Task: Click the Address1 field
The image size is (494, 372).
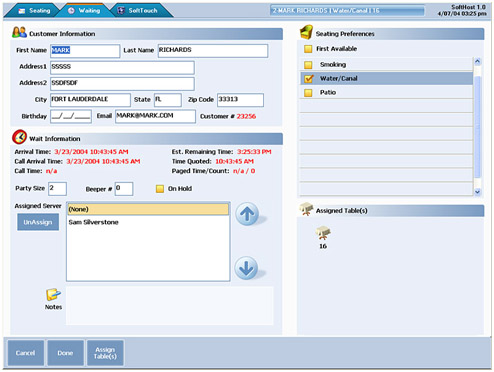Action: click(x=122, y=68)
